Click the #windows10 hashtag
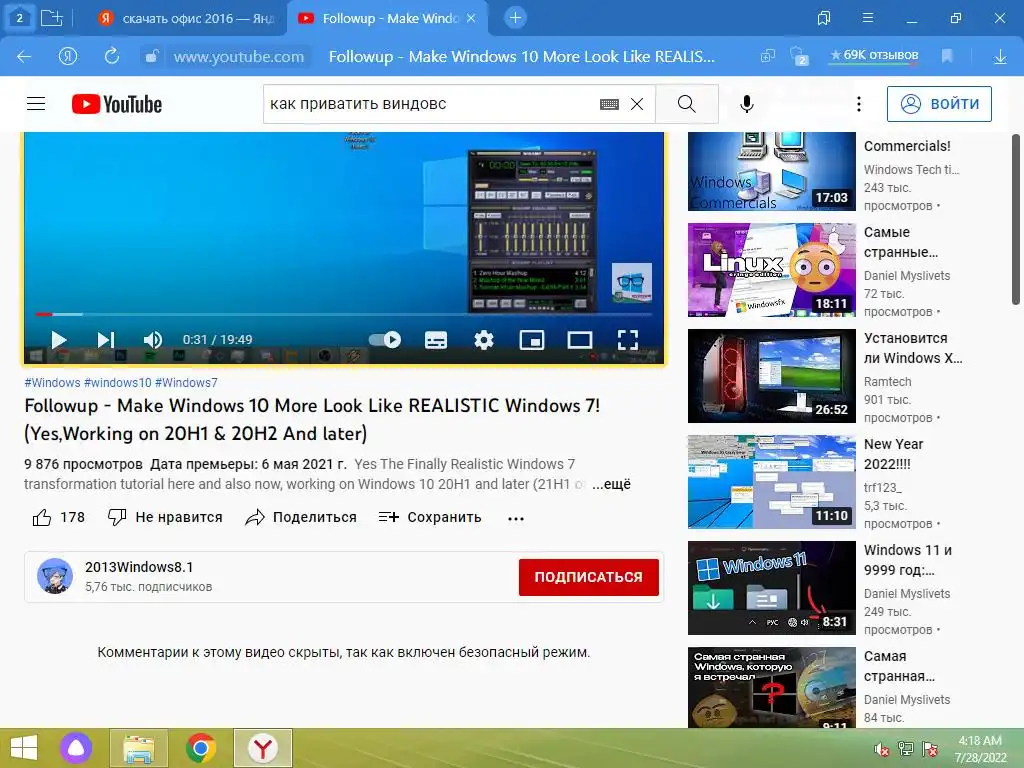 click(118, 383)
